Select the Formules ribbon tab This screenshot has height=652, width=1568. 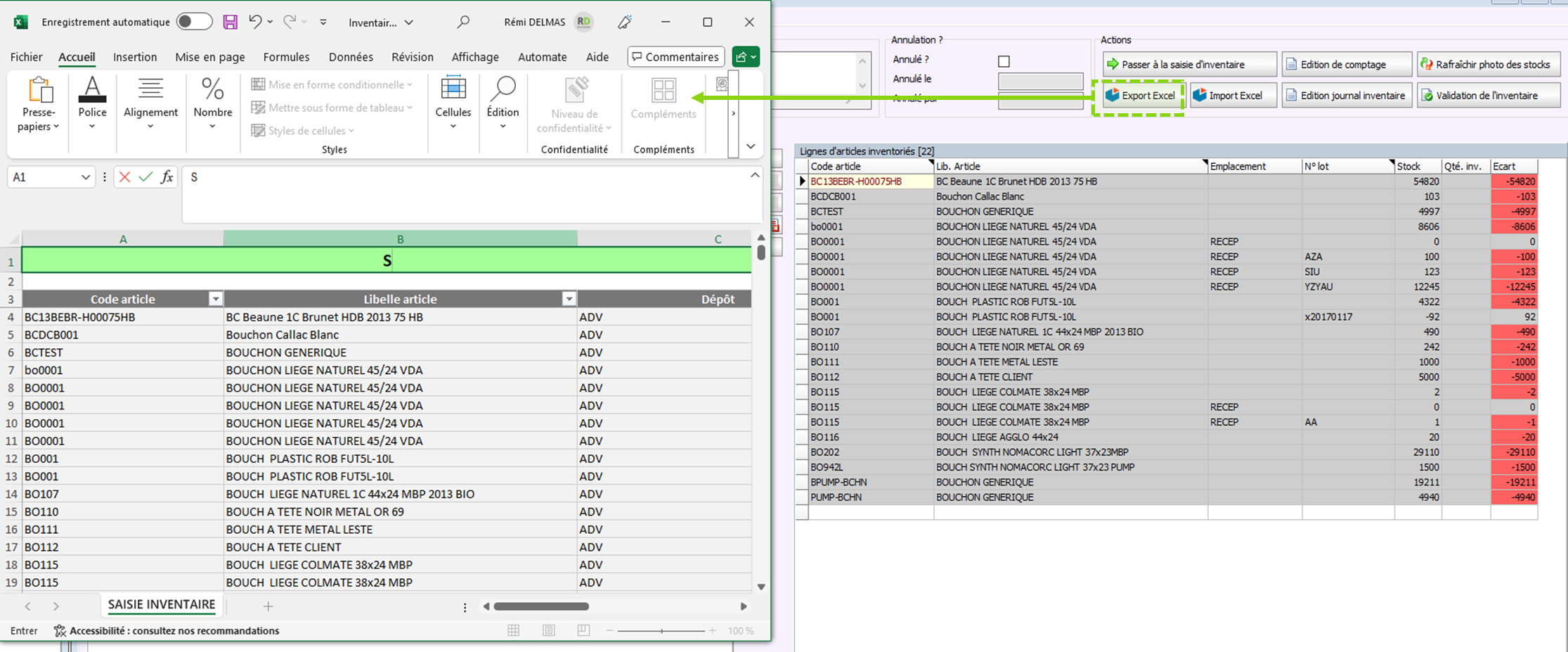pyautogui.click(x=286, y=57)
